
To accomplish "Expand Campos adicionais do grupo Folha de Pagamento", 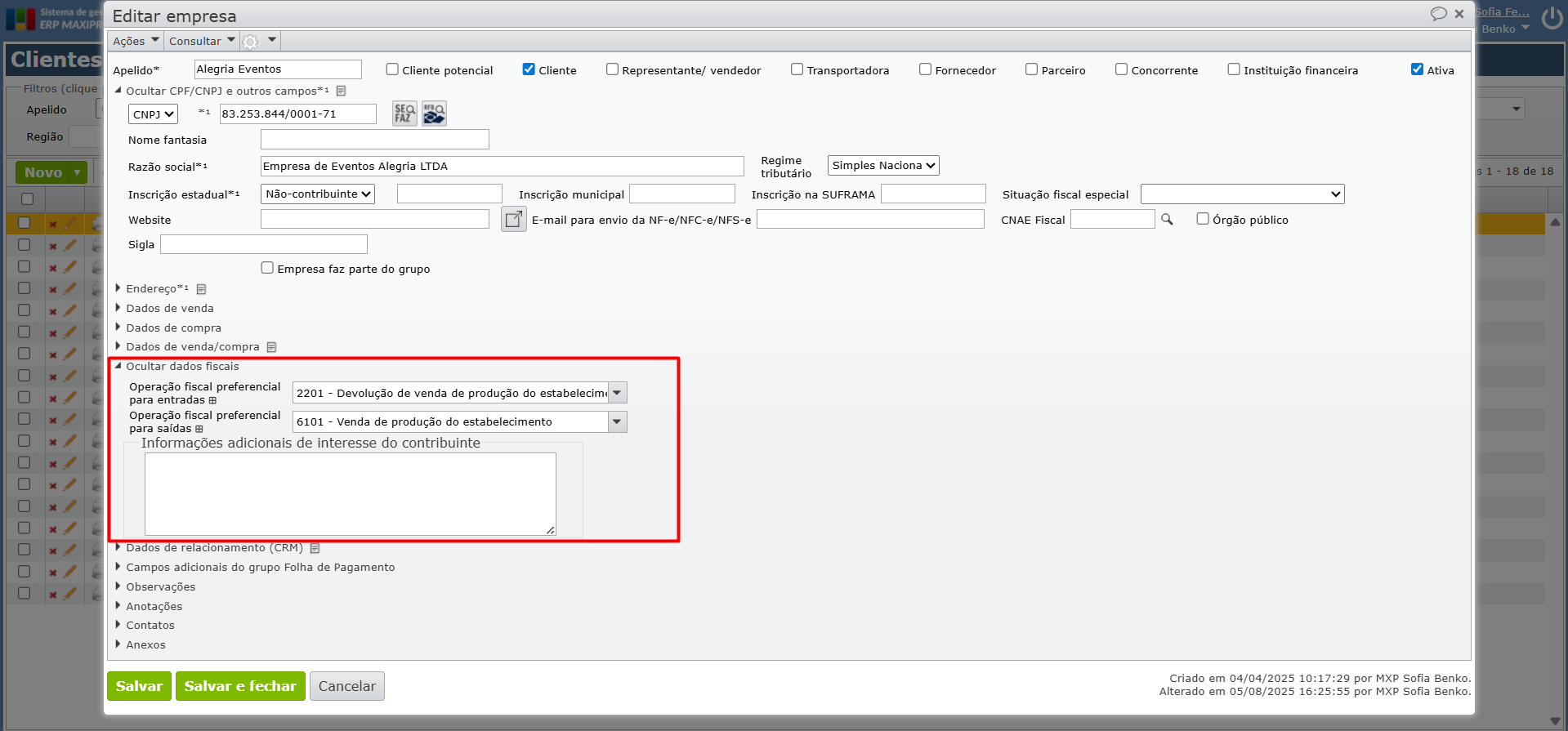I will point(255,568).
